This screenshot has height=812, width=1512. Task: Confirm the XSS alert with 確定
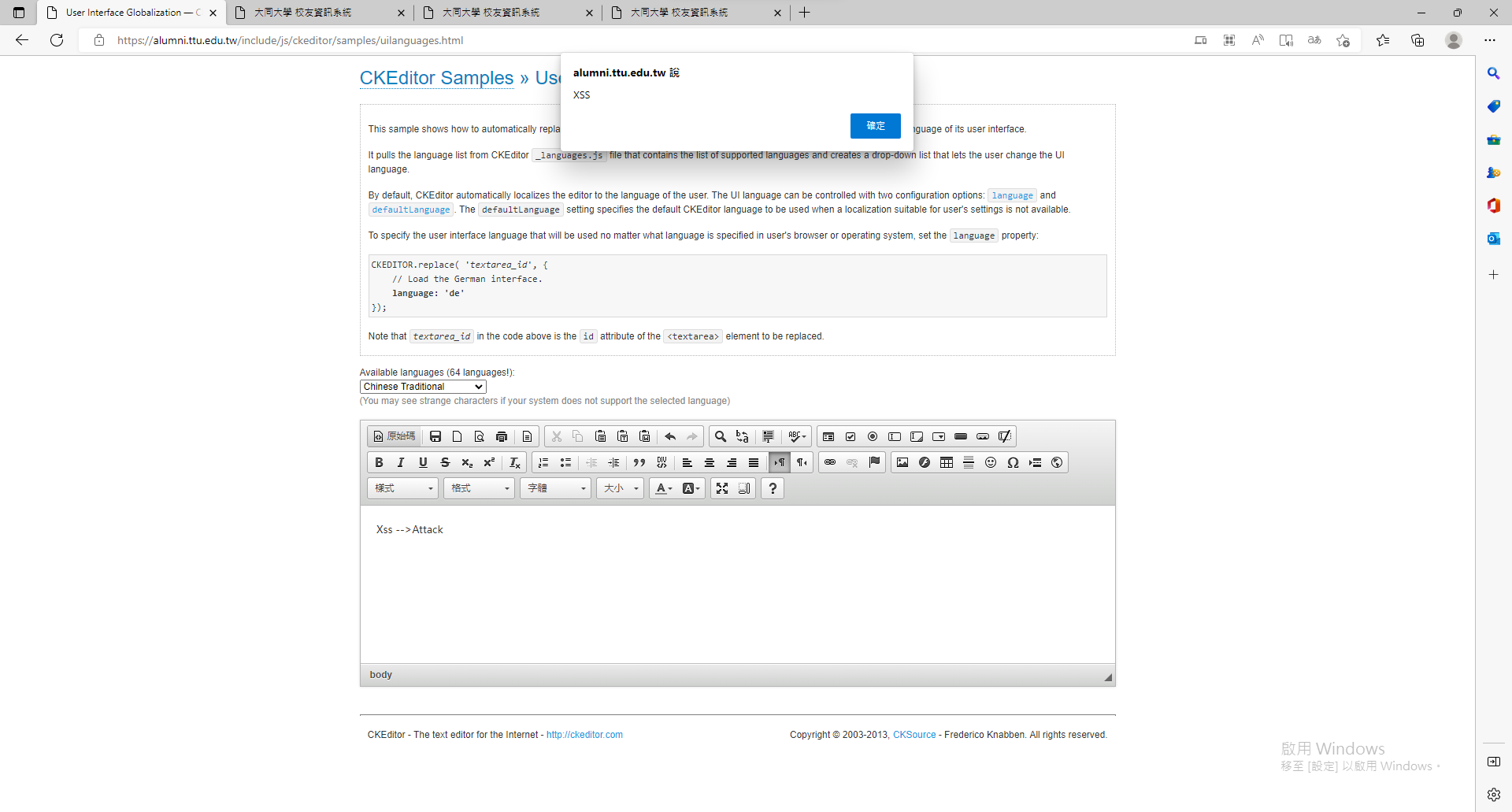(876, 126)
